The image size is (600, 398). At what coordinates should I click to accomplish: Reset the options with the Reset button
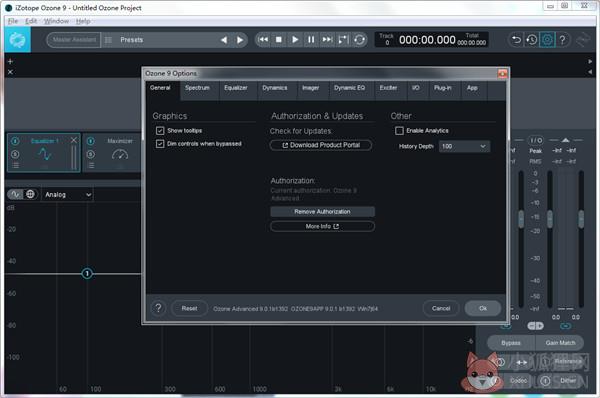tap(189, 308)
